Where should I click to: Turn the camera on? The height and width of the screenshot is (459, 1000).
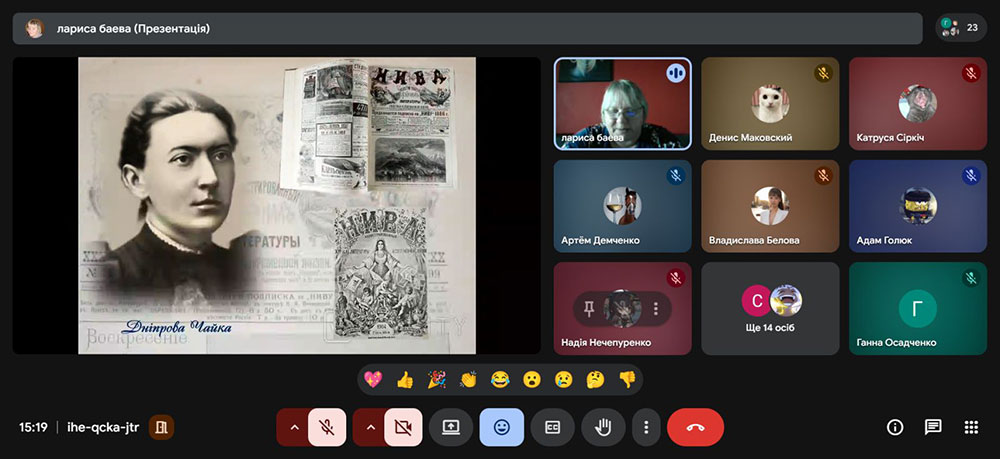(403, 427)
